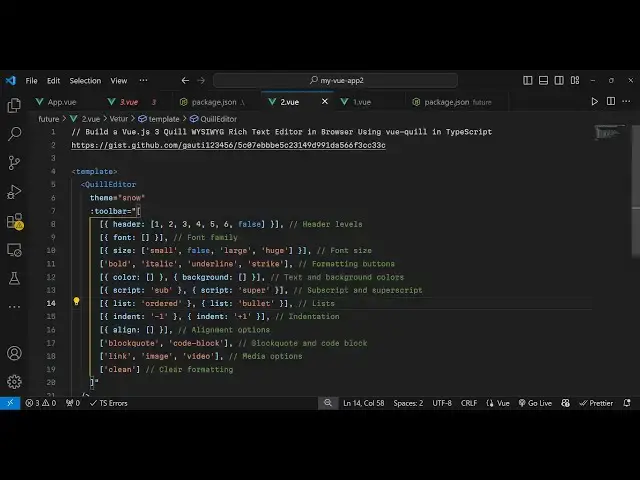
Task: Select language mode Vue in status bar
Action: (498, 403)
